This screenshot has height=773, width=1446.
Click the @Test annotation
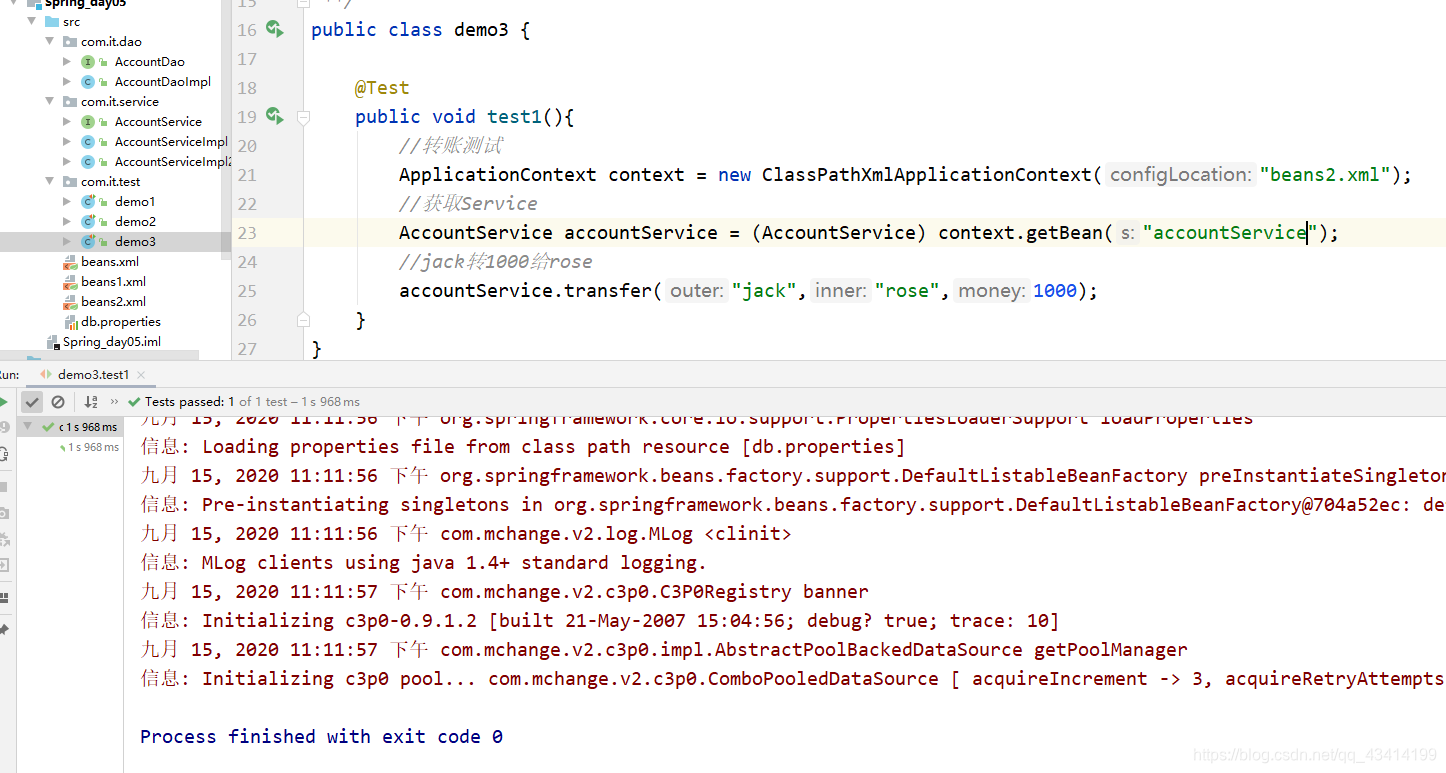(x=382, y=88)
